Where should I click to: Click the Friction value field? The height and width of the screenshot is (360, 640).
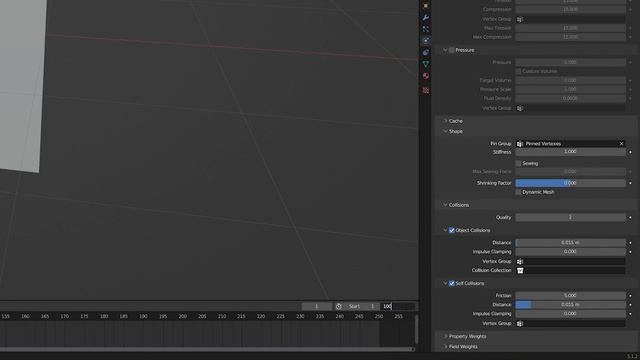point(570,295)
